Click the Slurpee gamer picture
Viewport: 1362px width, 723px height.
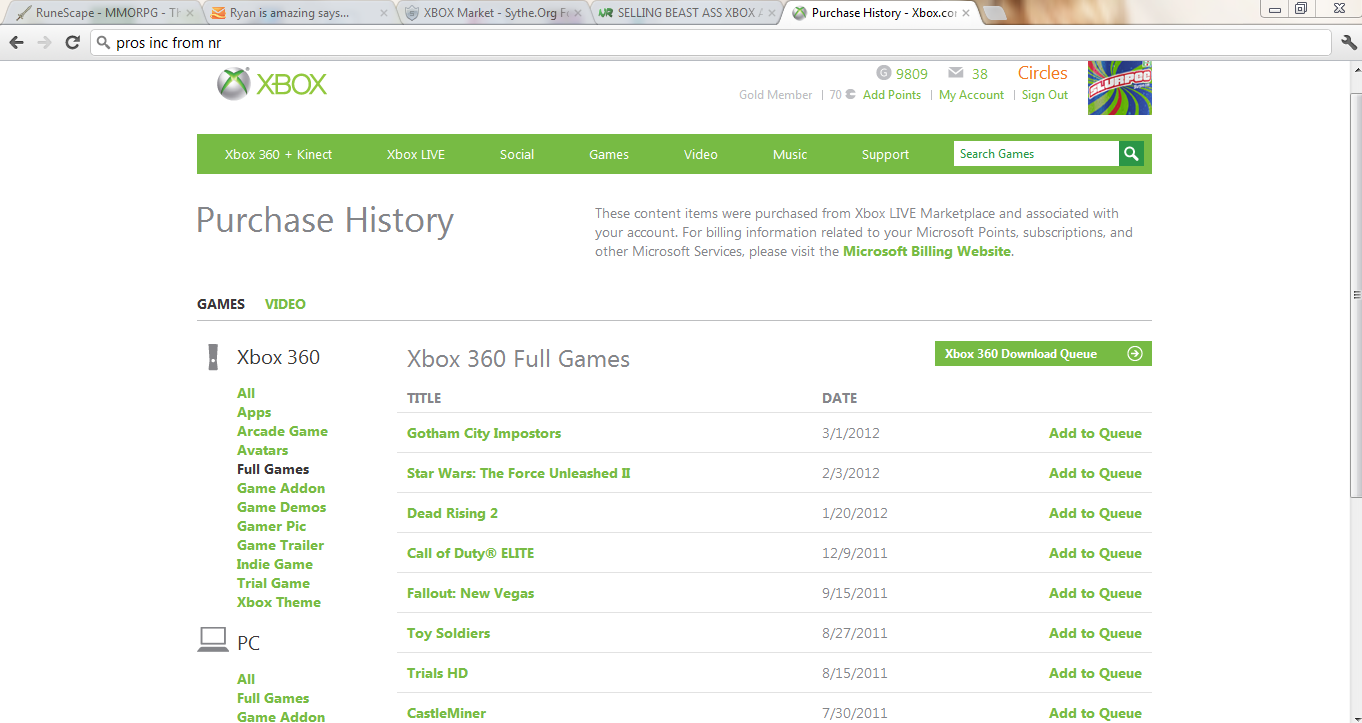tap(1119, 88)
